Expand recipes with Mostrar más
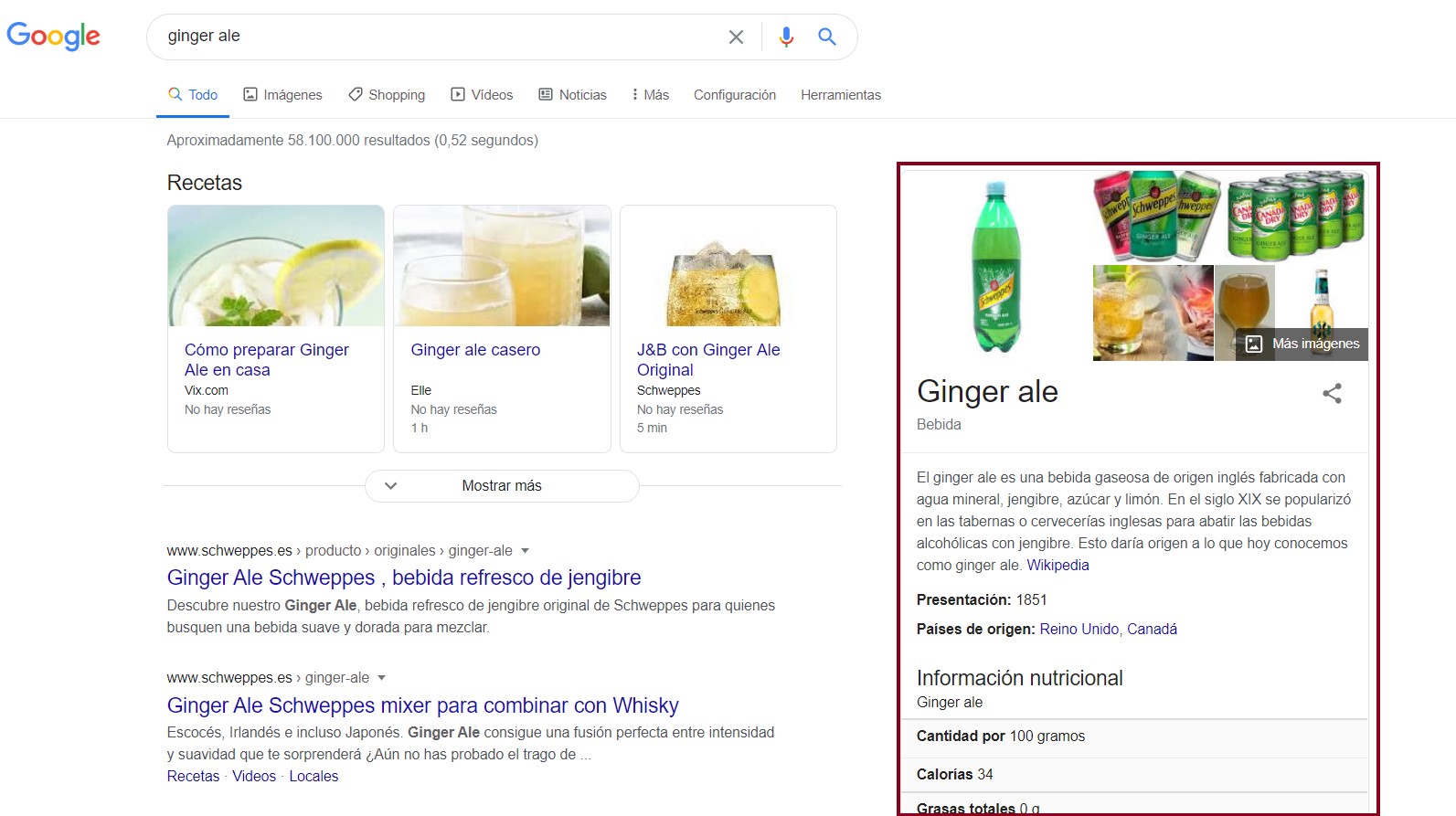Screen dimensions: 1456x816 click(x=502, y=486)
